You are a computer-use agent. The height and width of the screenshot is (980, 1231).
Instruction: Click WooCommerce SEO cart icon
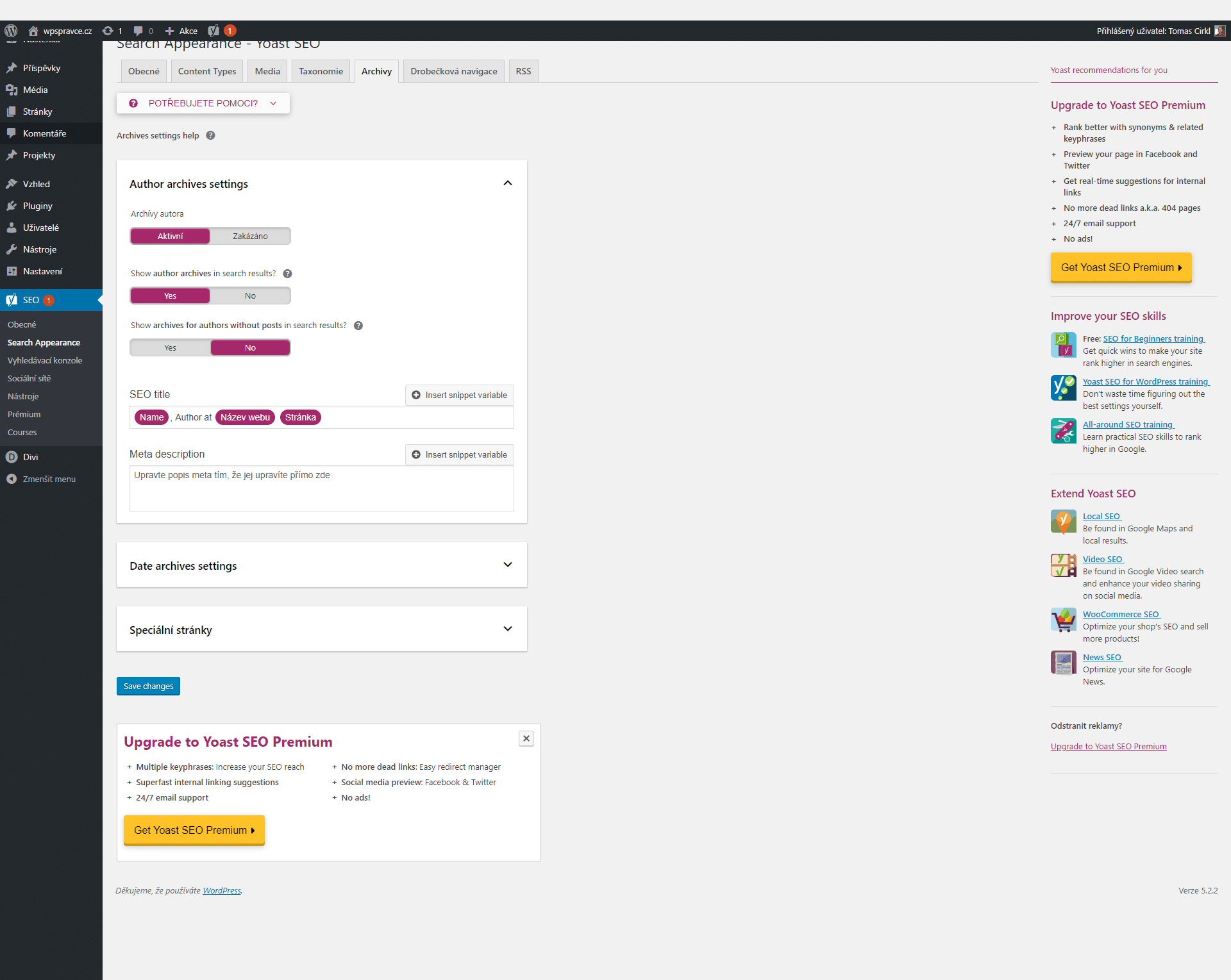tap(1064, 620)
